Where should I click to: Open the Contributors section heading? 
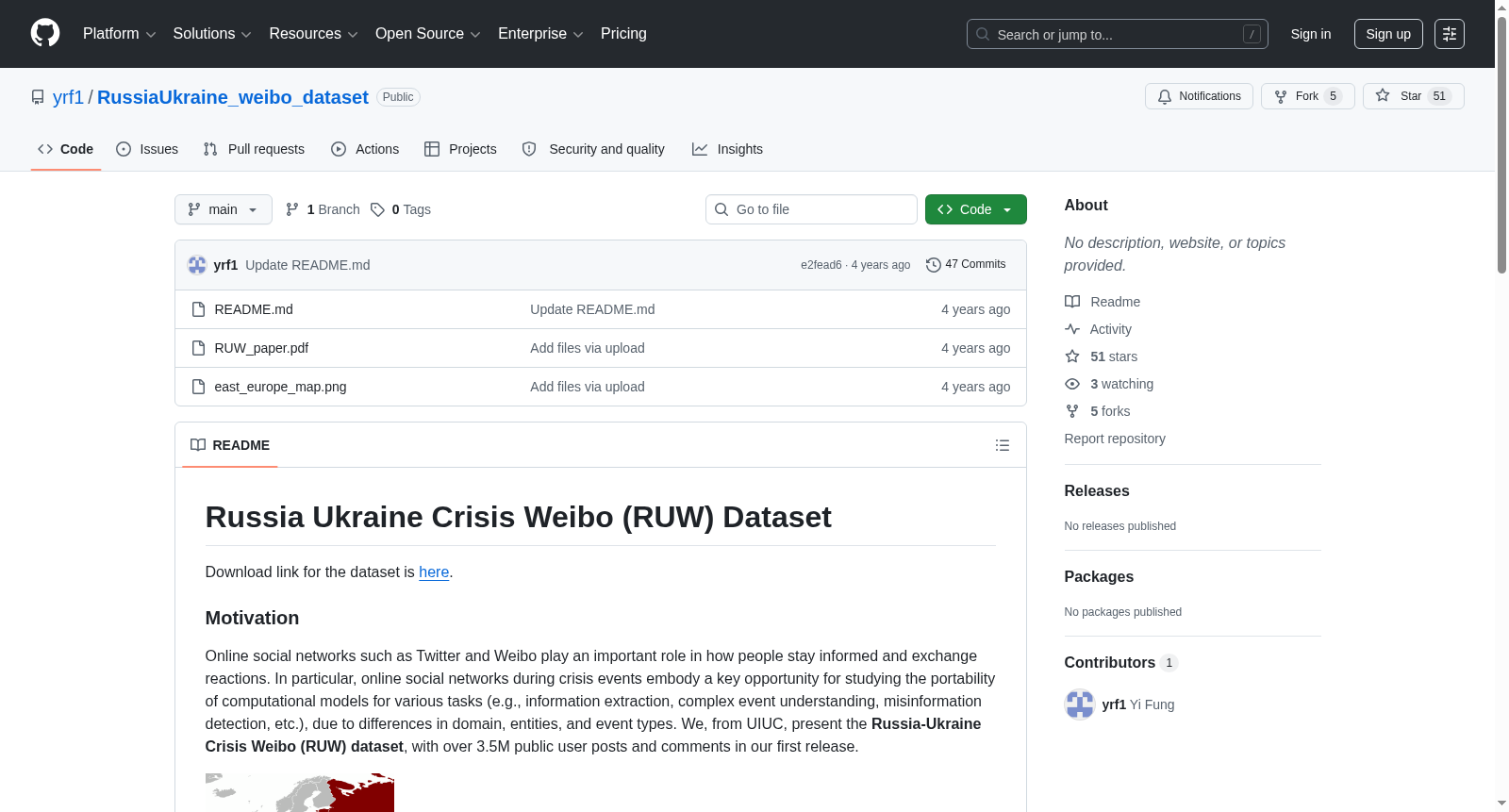(x=1120, y=663)
